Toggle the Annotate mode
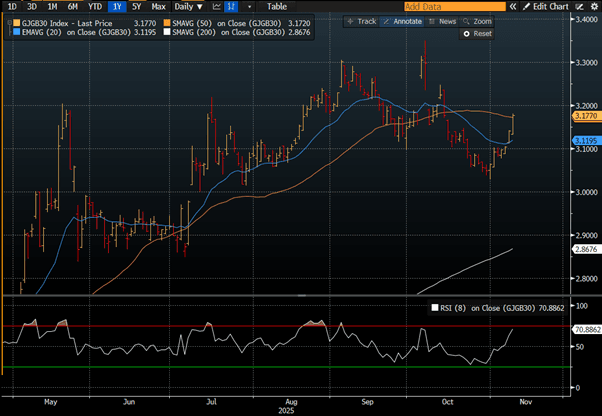Viewport: 602px width, 416px height. pyautogui.click(x=404, y=20)
